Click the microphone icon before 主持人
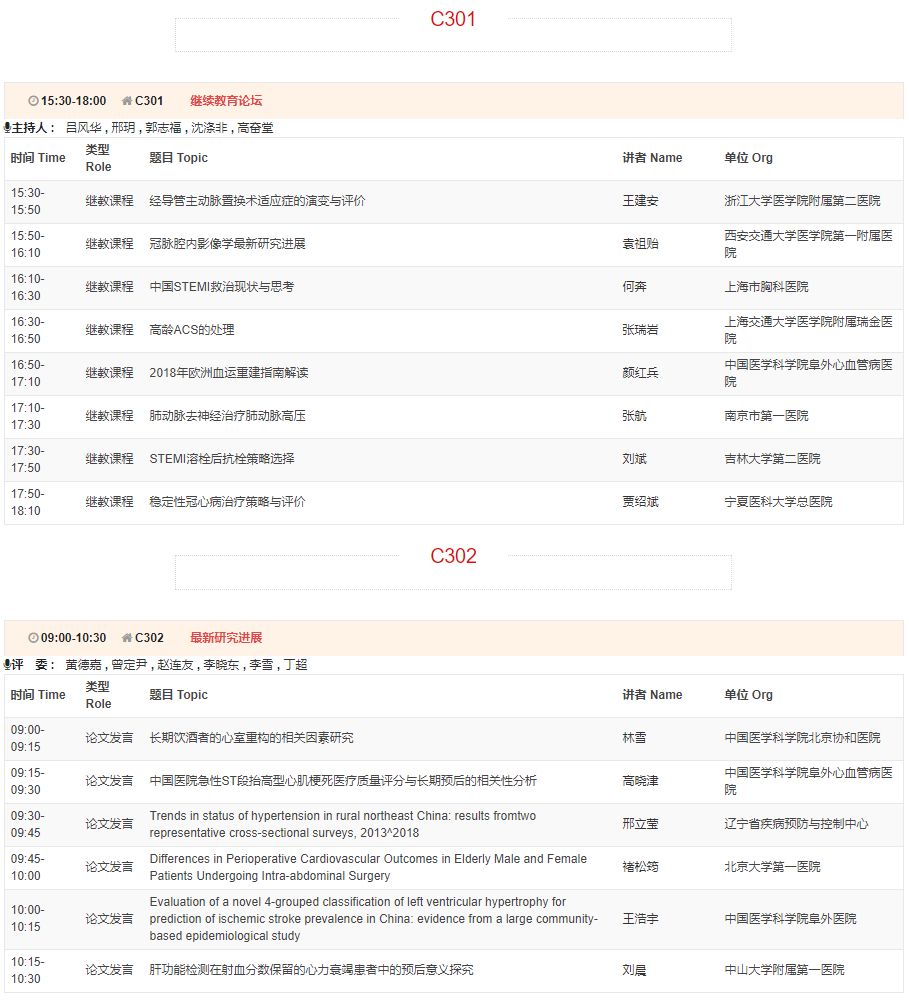The image size is (909, 1001). coord(7,128)
